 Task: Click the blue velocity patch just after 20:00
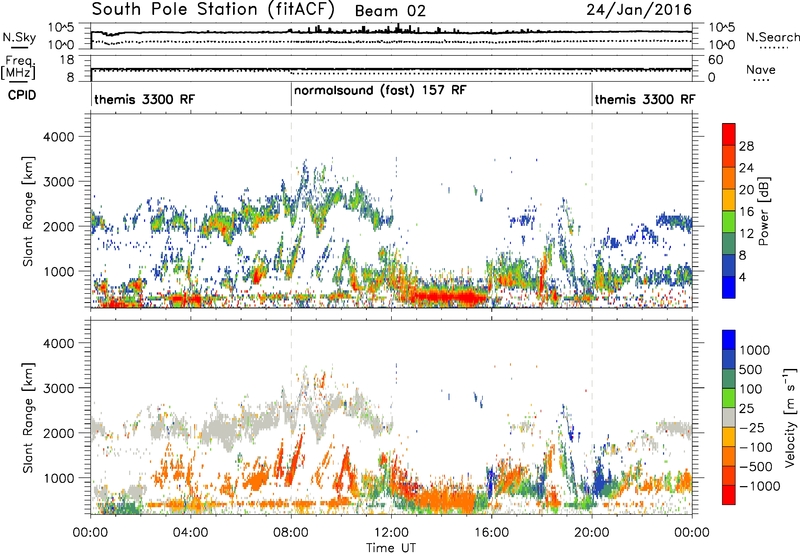pyautogui.click(x=605, y=482)
